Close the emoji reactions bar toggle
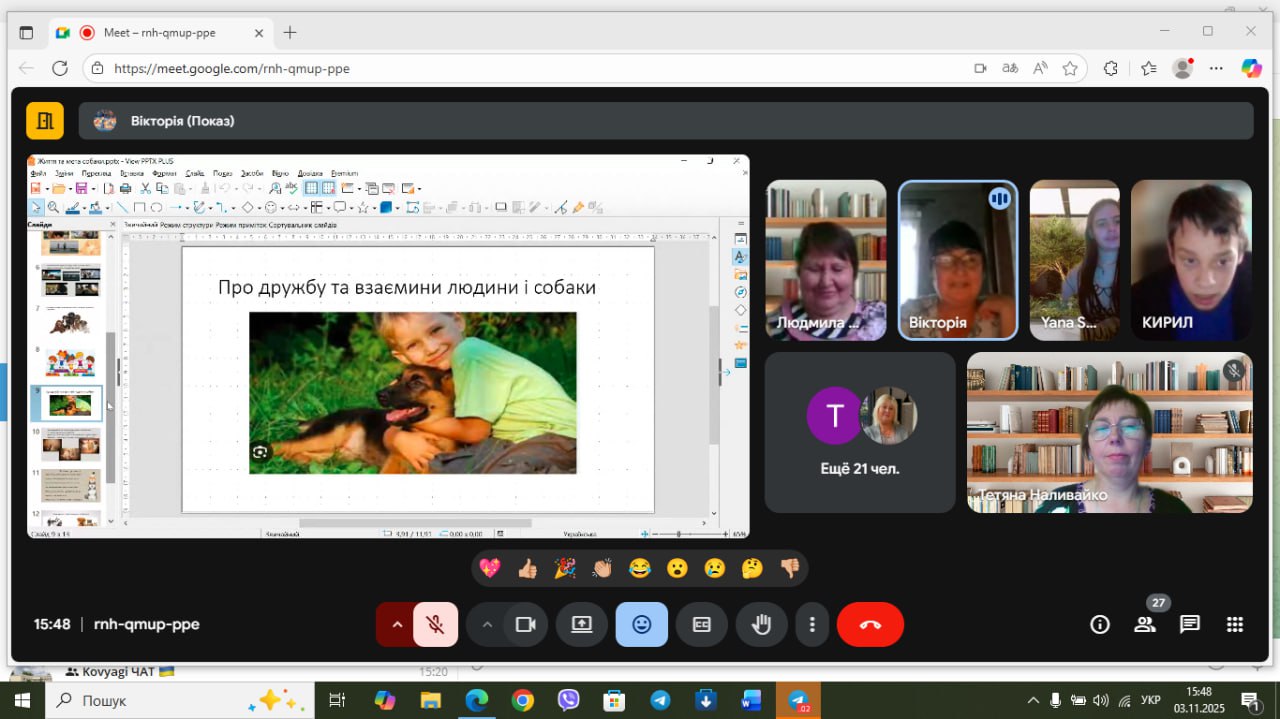 pos(641,625)
